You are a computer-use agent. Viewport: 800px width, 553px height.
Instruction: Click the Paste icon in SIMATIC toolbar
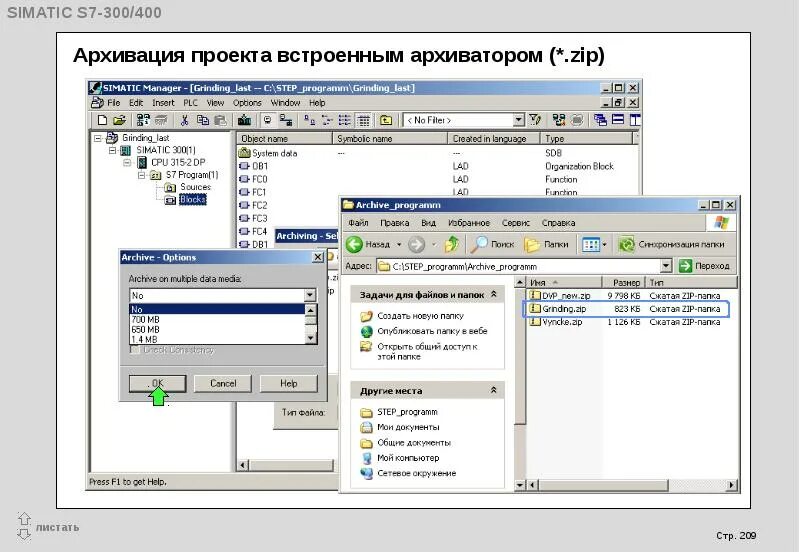coord(220,120)
